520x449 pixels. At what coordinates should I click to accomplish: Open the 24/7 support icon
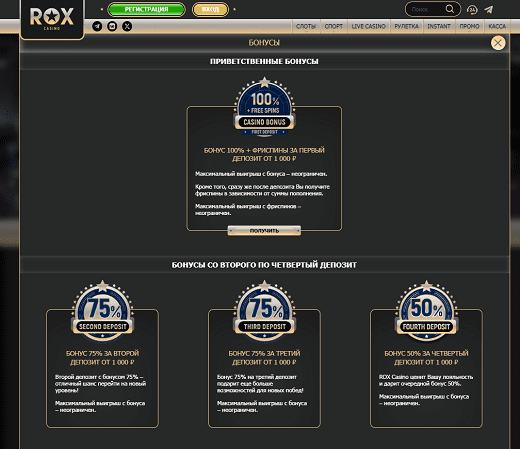point(472,9)
